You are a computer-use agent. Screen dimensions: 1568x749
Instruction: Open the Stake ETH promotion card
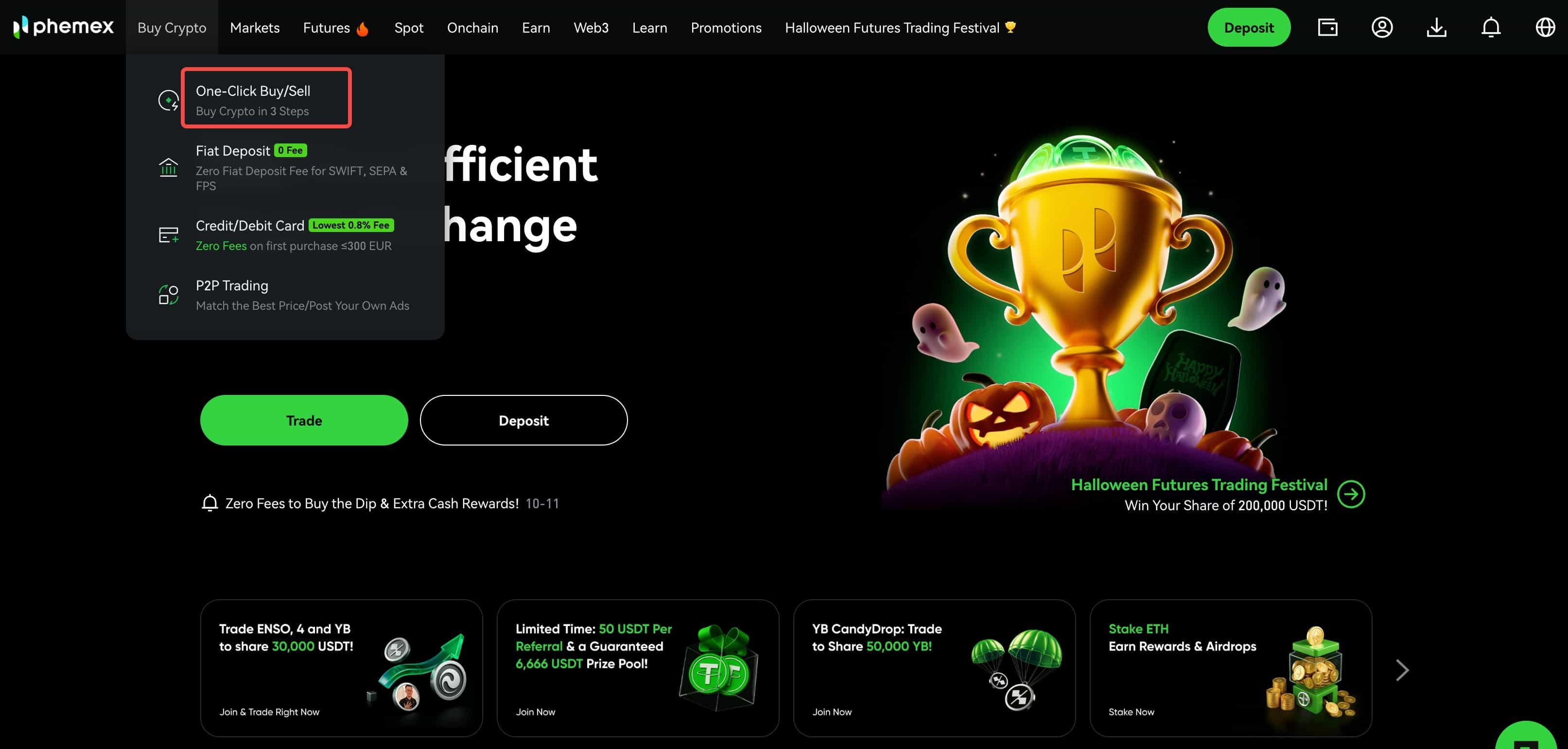coord(1230,668)
